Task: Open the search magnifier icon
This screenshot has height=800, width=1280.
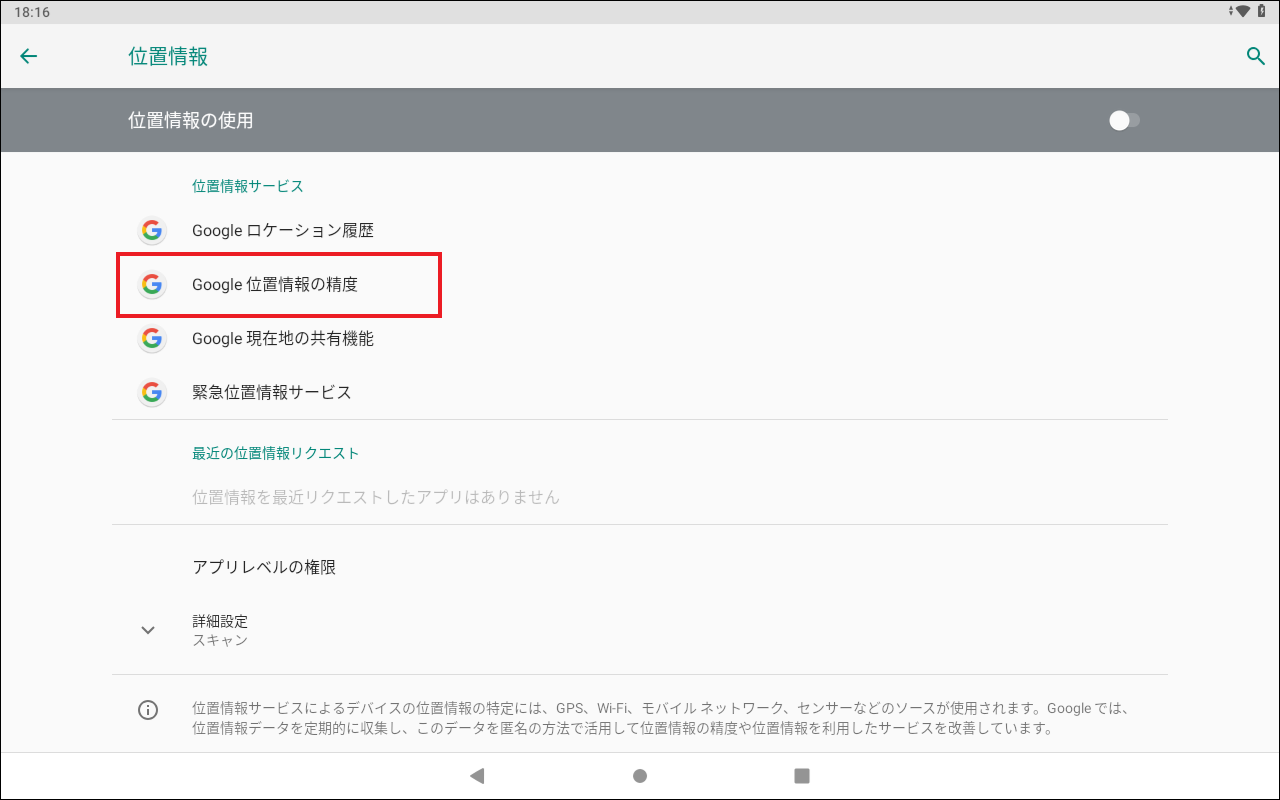Action: (x=1255, y=56)
